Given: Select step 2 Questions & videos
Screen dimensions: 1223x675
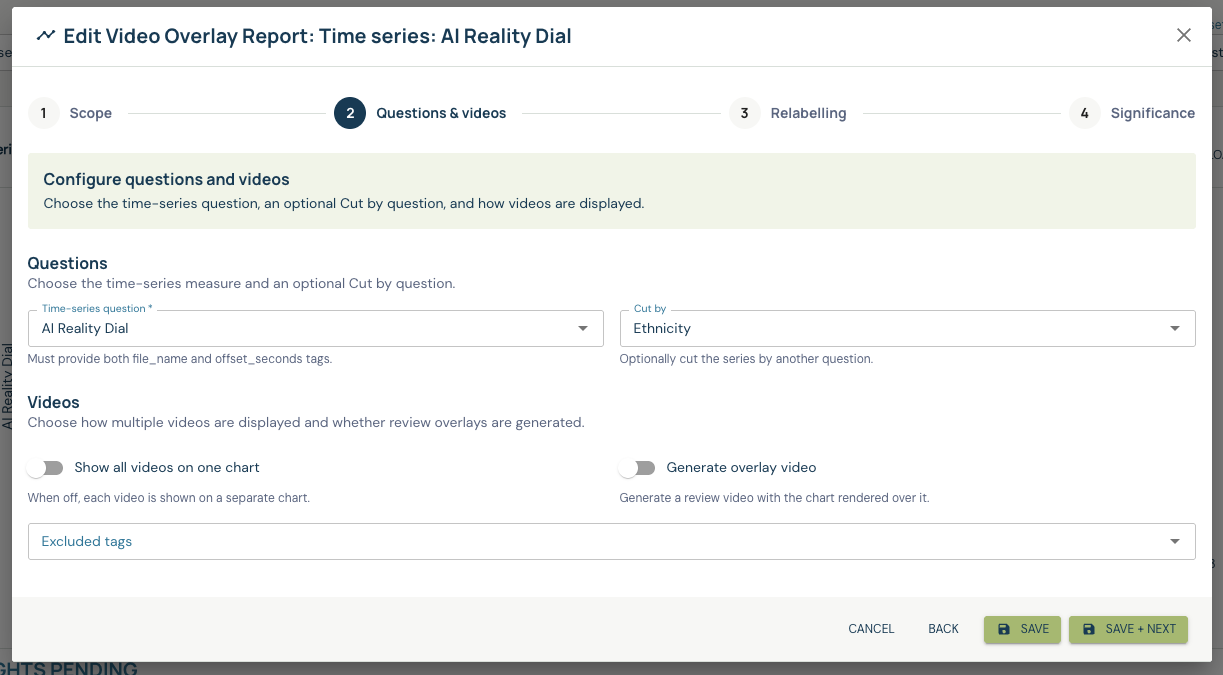Looking at the screenshot, I should pyautogui.click(x=420, y=113).
